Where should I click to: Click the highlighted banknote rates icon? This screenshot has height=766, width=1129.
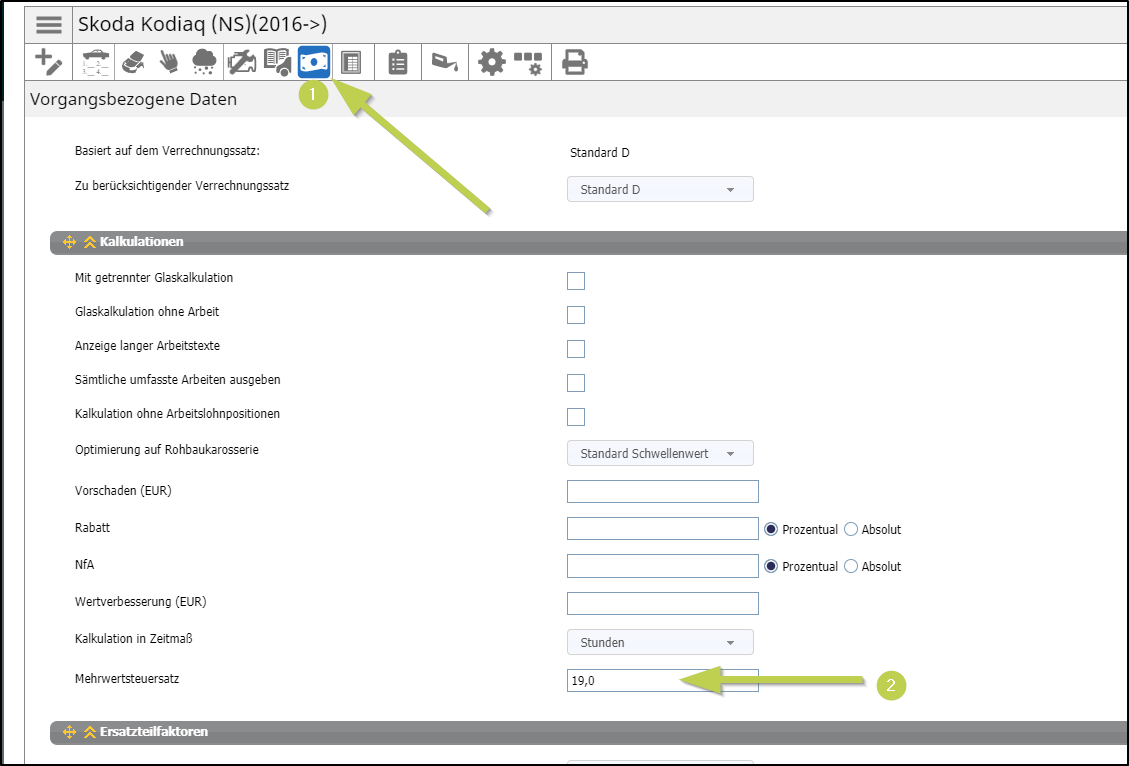[314, 62]
